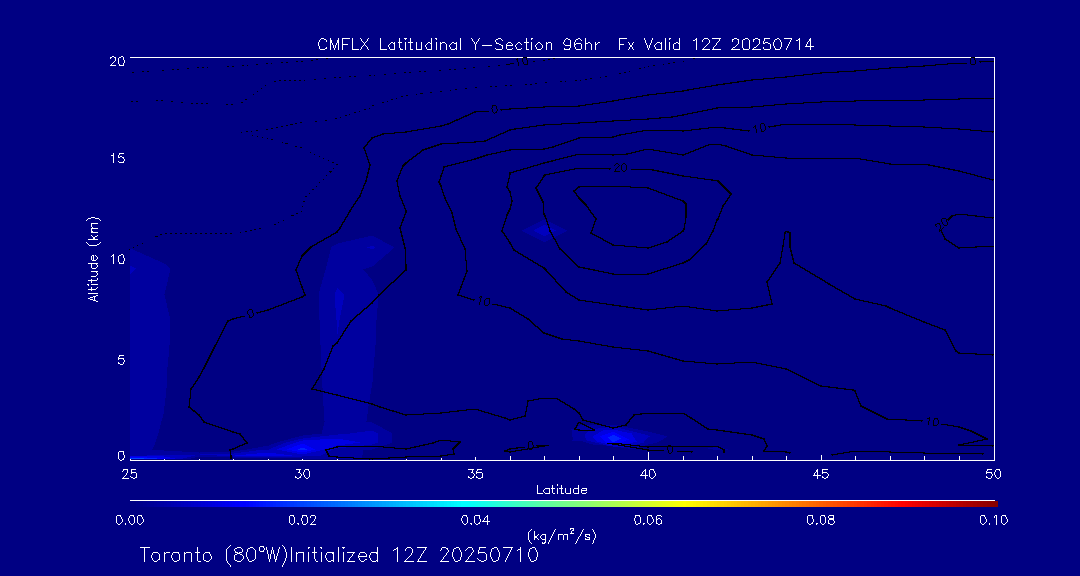Click the color bar value 0.02
The width and height of the screenshot is (1080, 576).
point(302,520)
